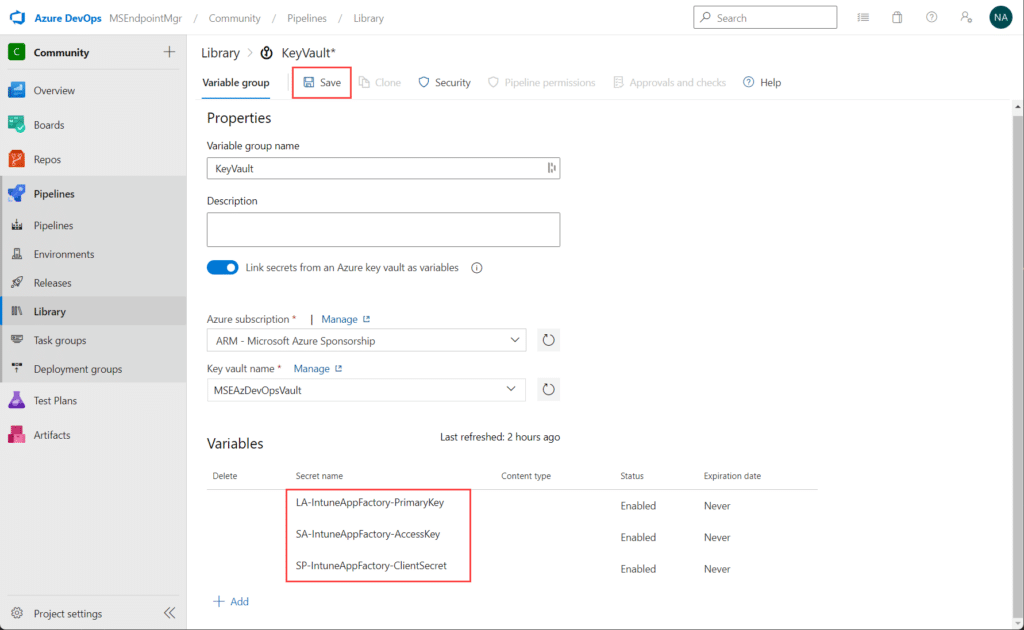Screen dimensions: 1024x630
Task: Save the variable group
Action: coord(322,82)
